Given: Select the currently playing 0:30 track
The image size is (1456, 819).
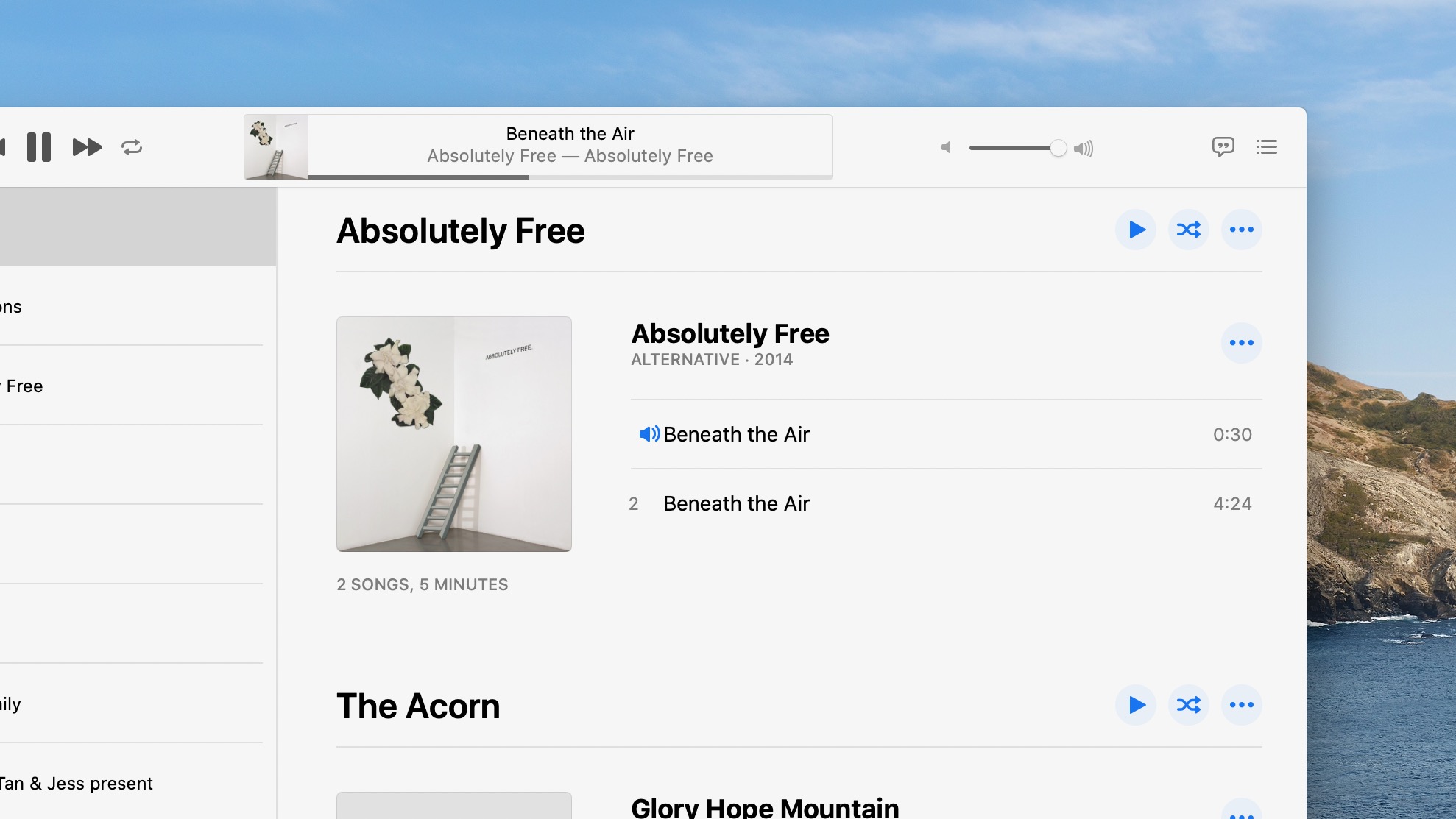Looking at the screenshot, I should point(947,435).
